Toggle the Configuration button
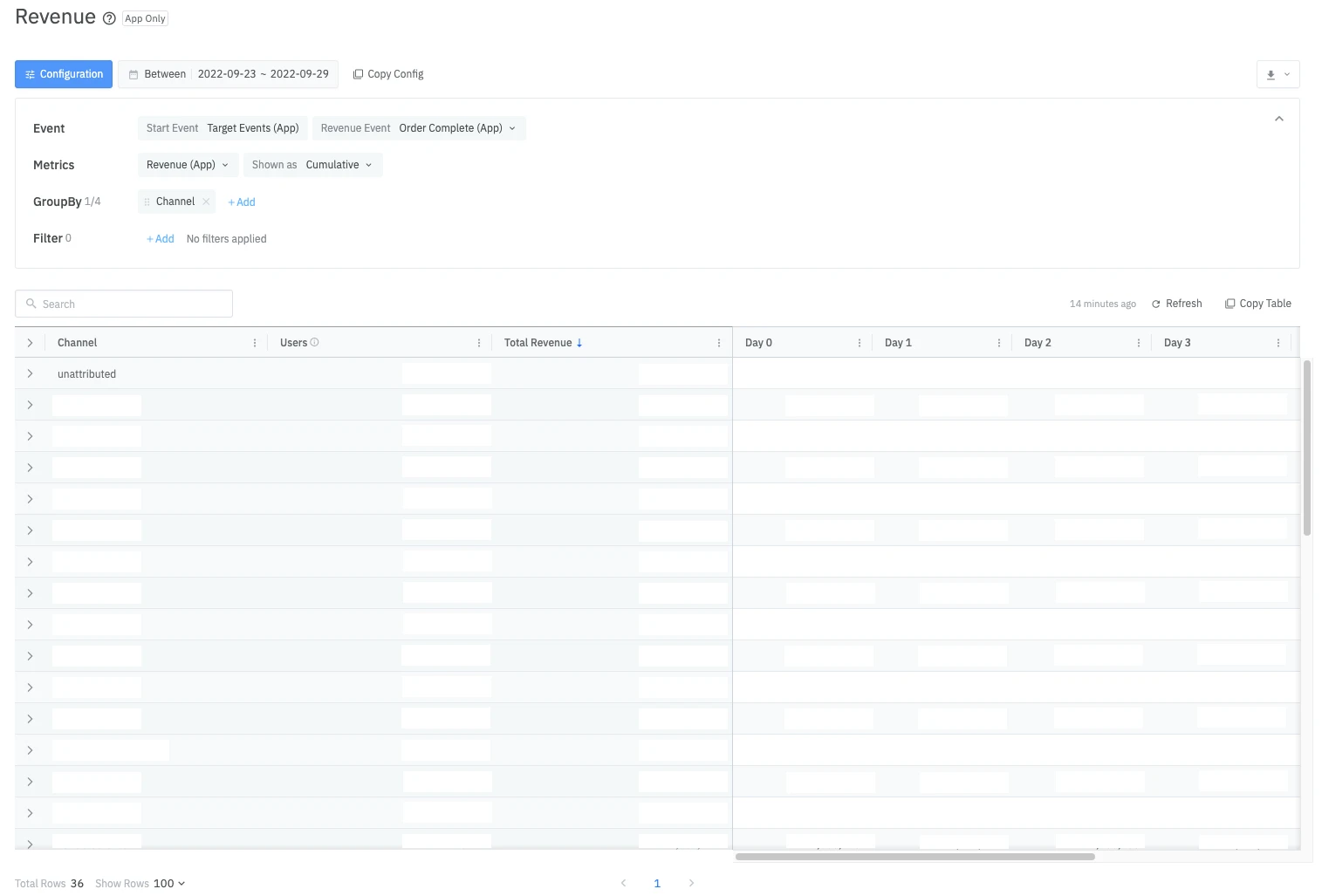The image size is (1322, 896). (64, 74)
